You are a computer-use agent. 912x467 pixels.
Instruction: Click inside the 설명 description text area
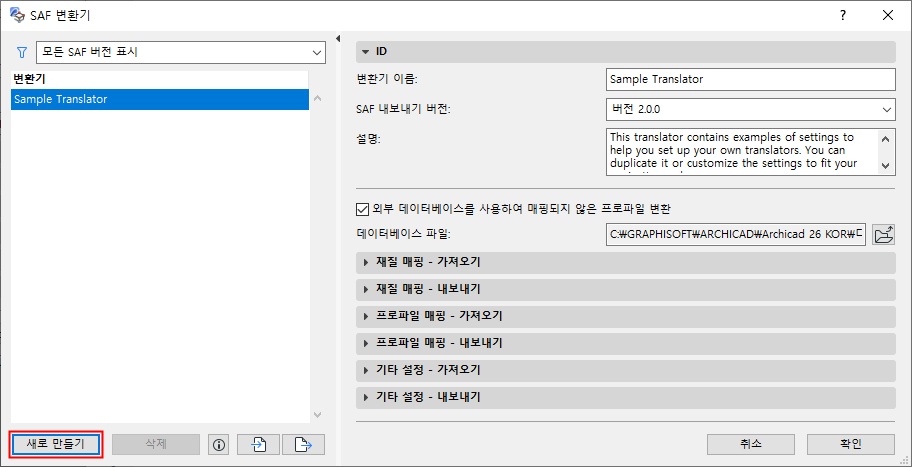pos(742,152)
